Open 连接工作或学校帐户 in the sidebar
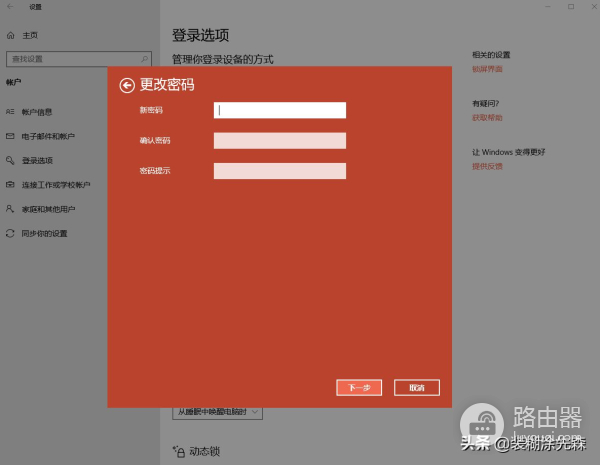This screenshot has height=465, width=600. coord(56,185)
